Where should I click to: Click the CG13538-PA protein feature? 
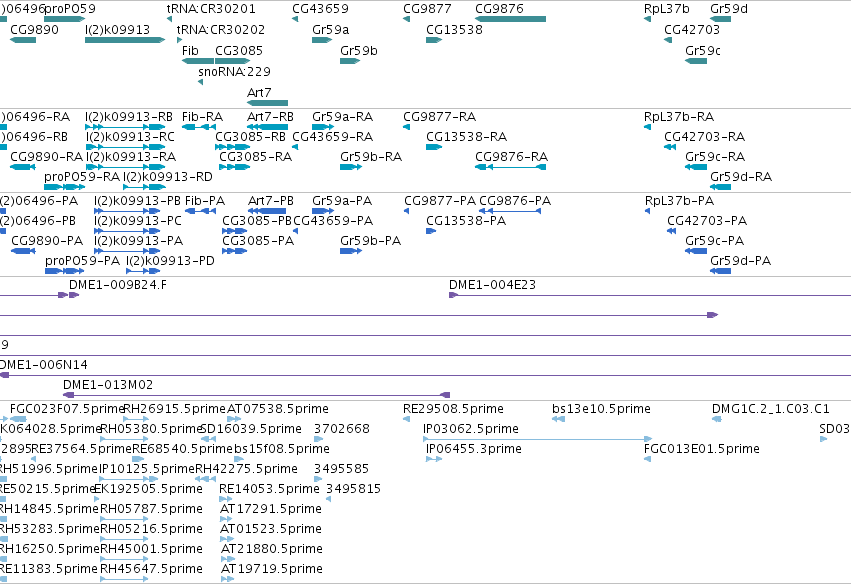[431, 231]
